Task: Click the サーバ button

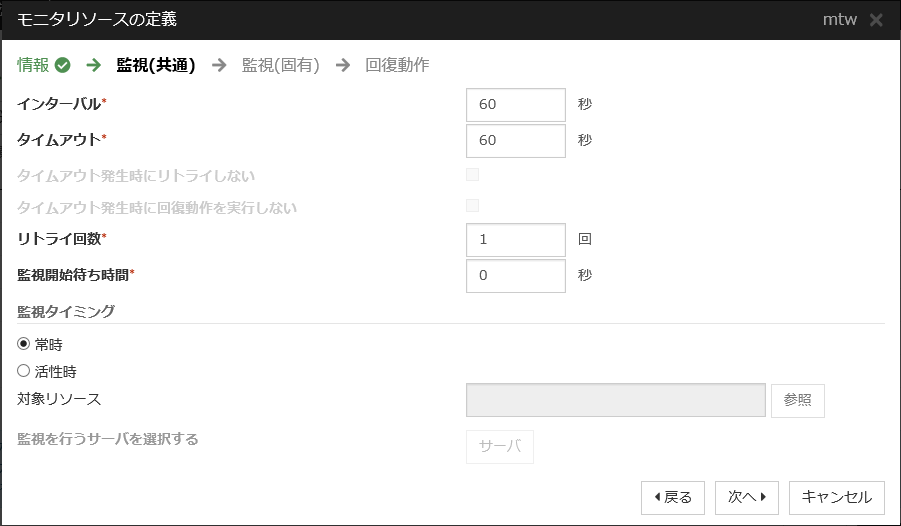Action: [x=500, y=447]
